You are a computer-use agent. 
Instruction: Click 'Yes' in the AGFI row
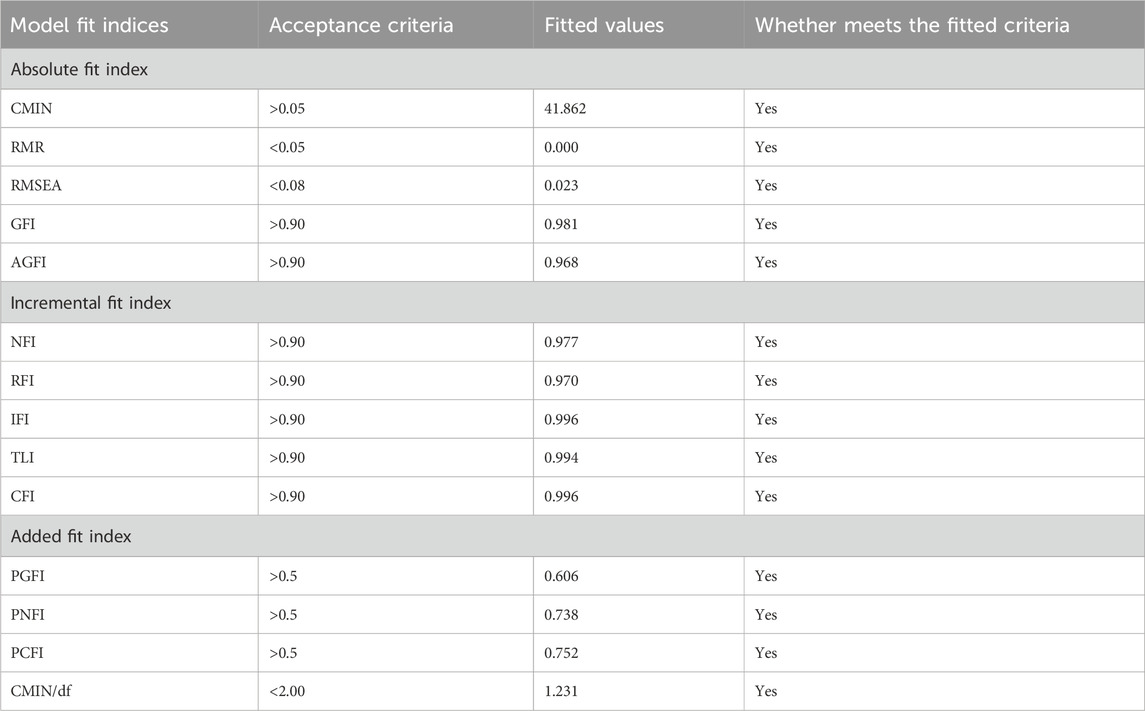coord(766,263)
